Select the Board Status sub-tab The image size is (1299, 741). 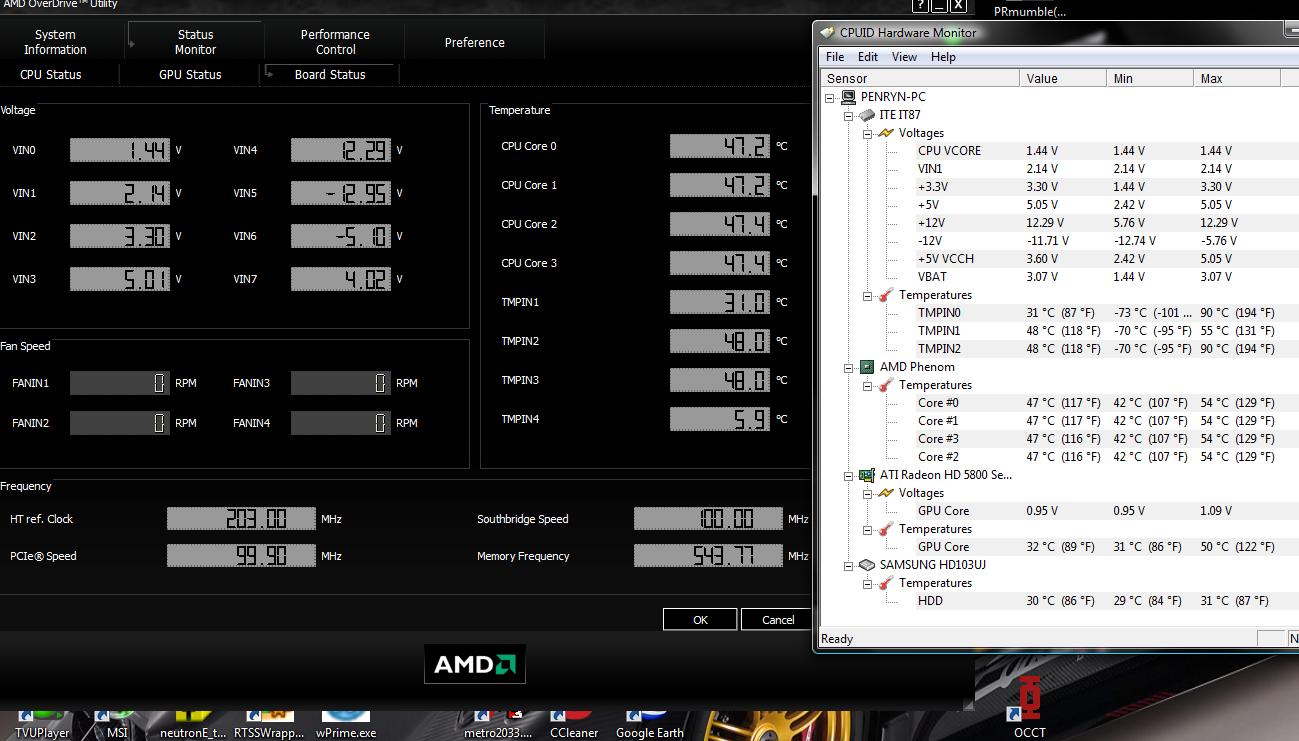tap(330, 74)
